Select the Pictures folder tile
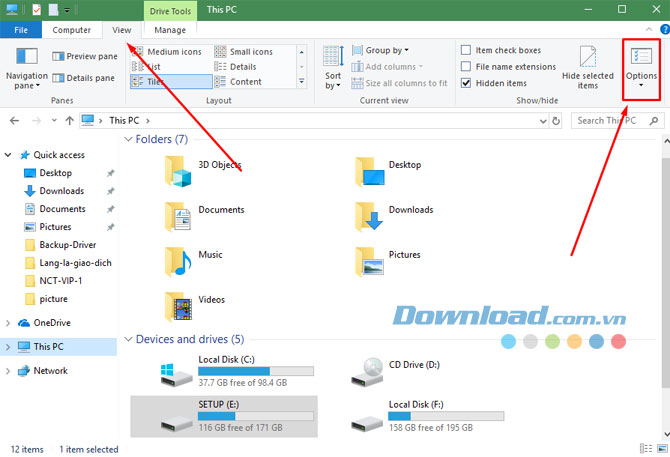Screen dimensions: 670x457 pos(388,261)
